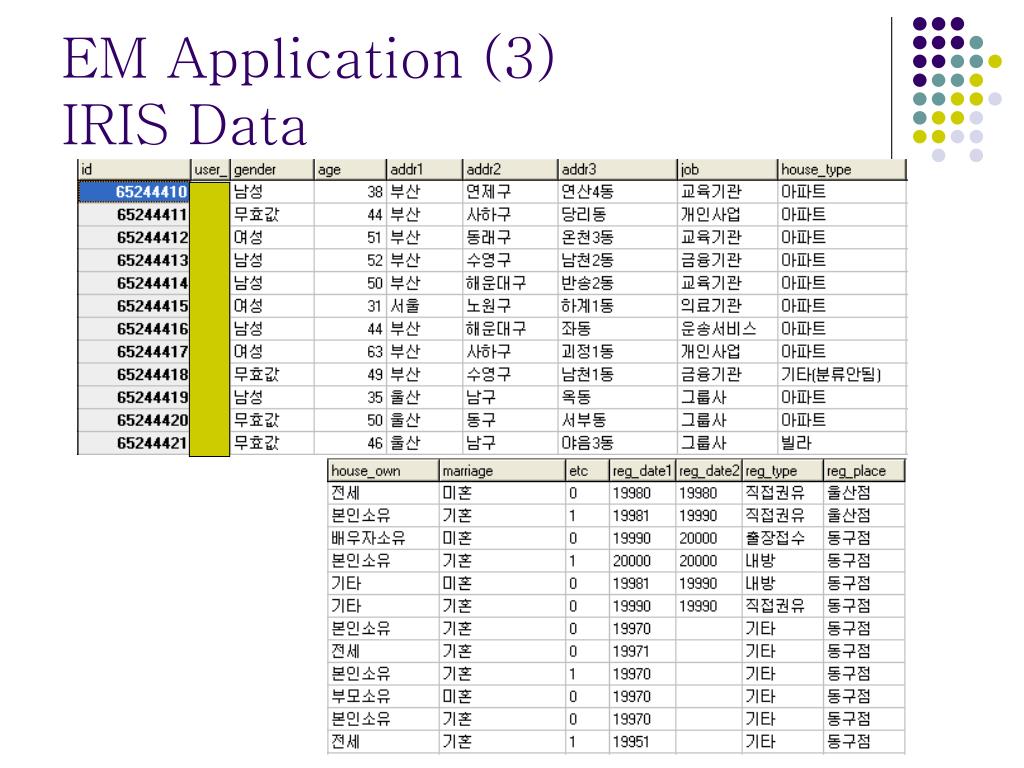Viewport: 1024px width, 768px height.
Task: Click house_type cell 기타(분류안됨)
Action: point(842,375)
